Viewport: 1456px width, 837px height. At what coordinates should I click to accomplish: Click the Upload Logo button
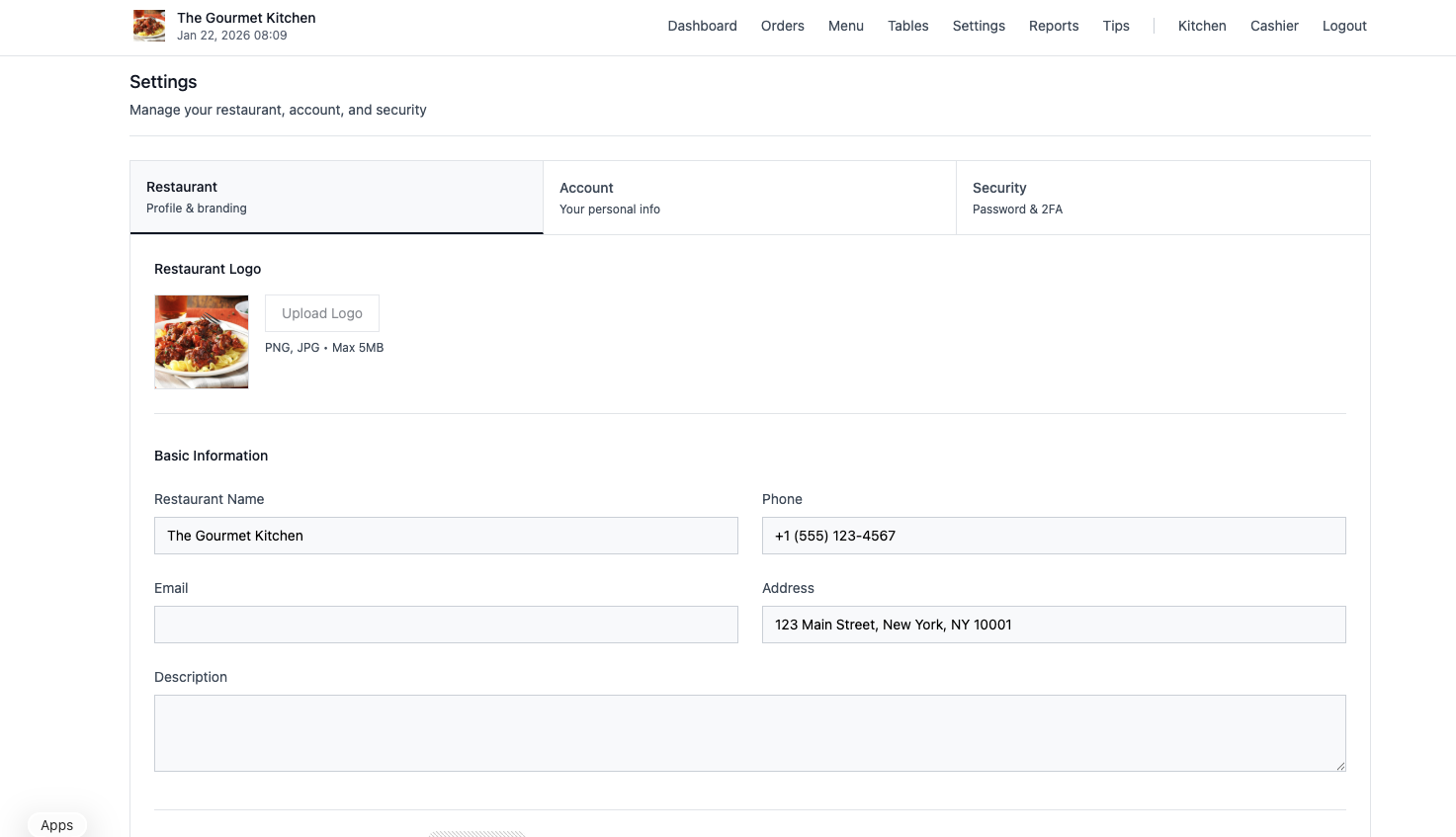321,312
